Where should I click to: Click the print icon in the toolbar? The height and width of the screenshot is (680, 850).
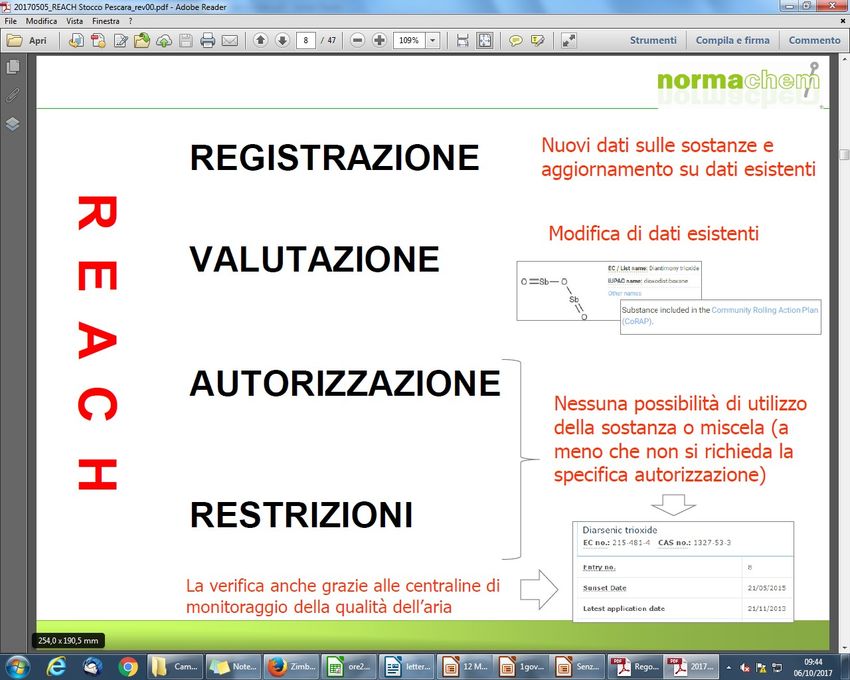(x=208, y=41)
